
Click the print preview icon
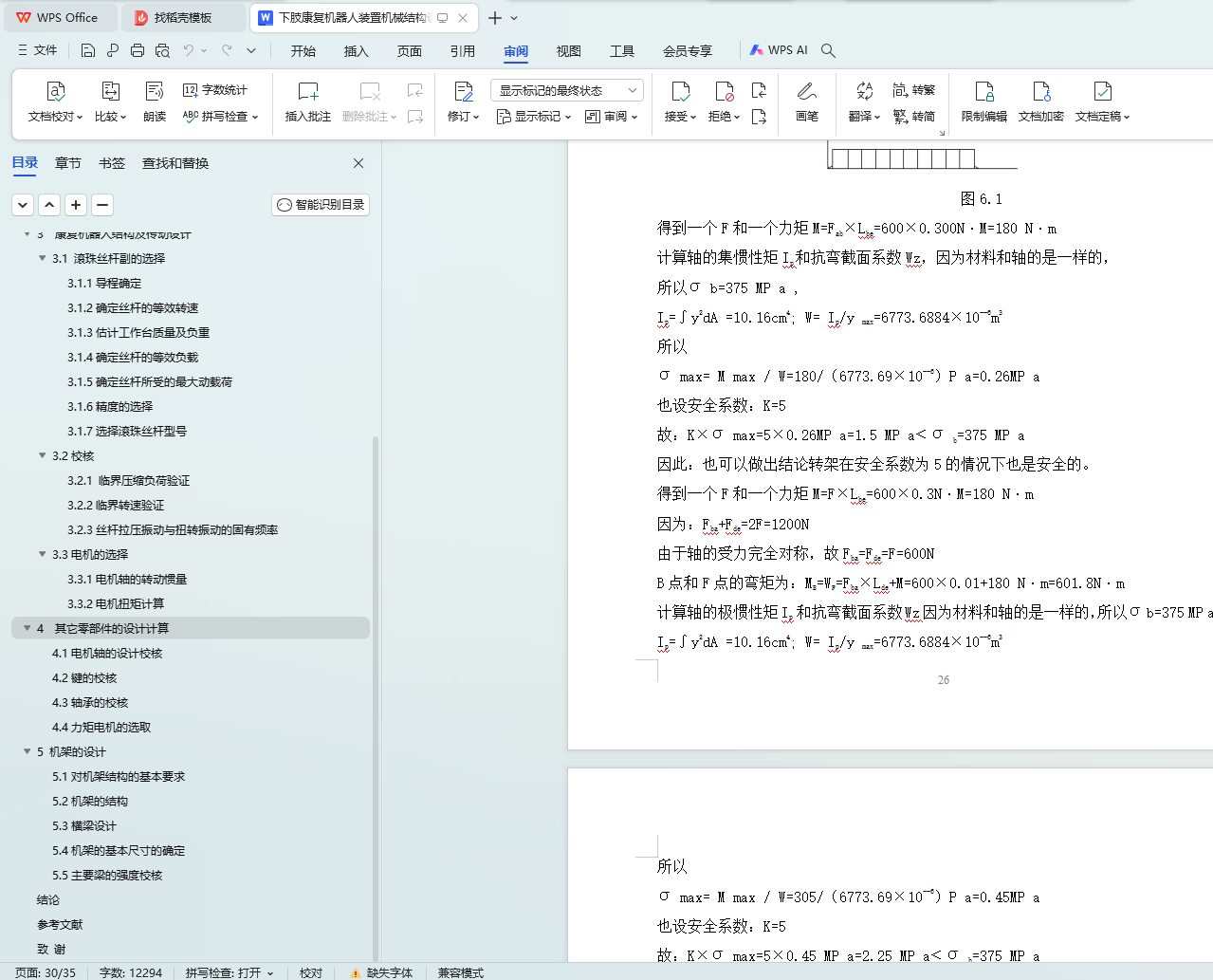point(162,50)
